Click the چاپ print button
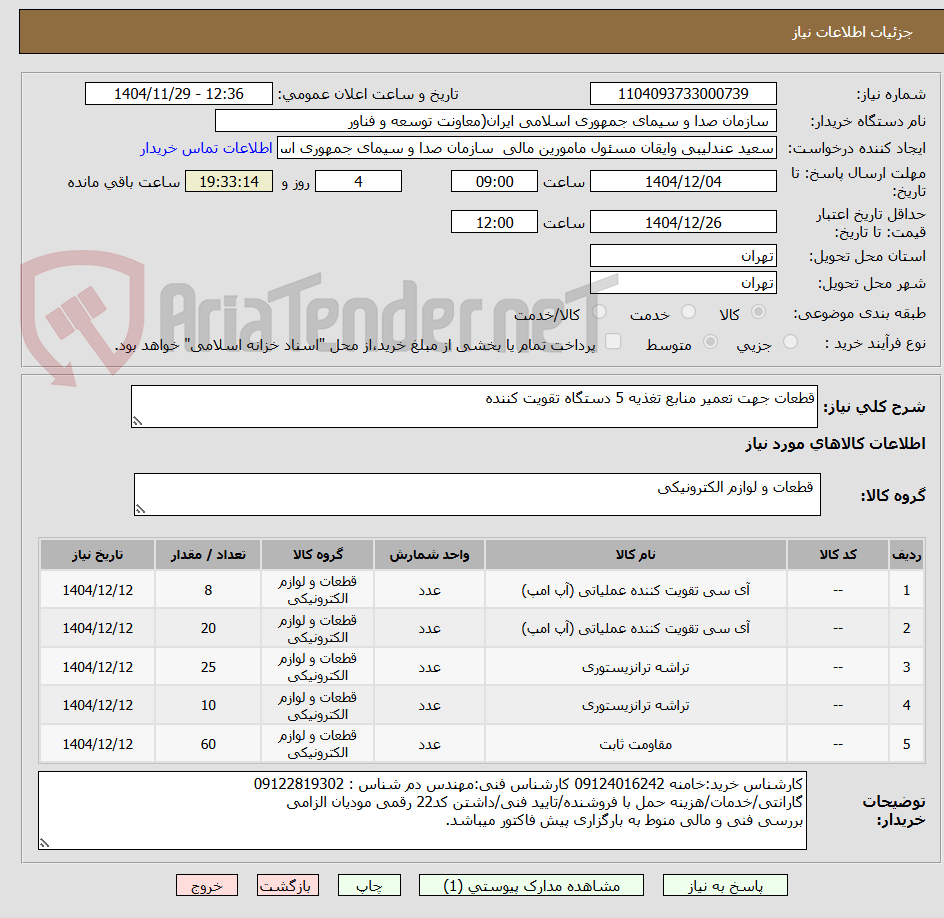 coord(369,885)
